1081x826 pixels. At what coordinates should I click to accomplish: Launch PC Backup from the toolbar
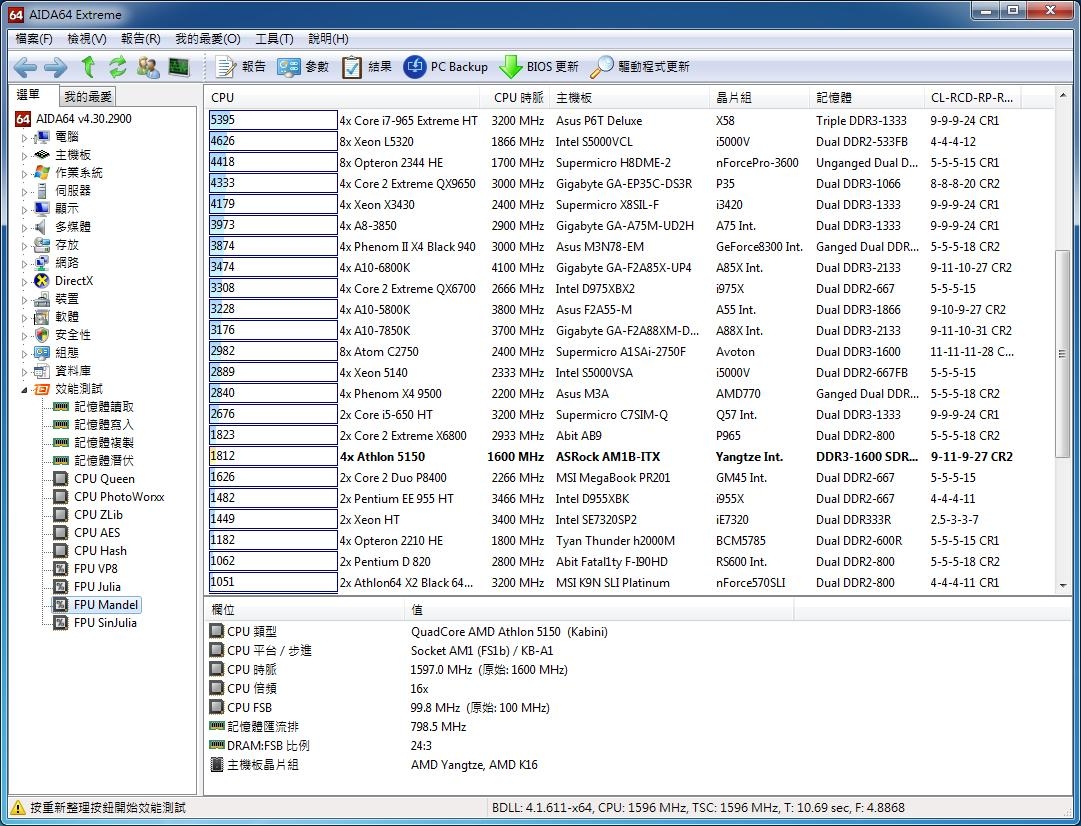pos(445,67)
